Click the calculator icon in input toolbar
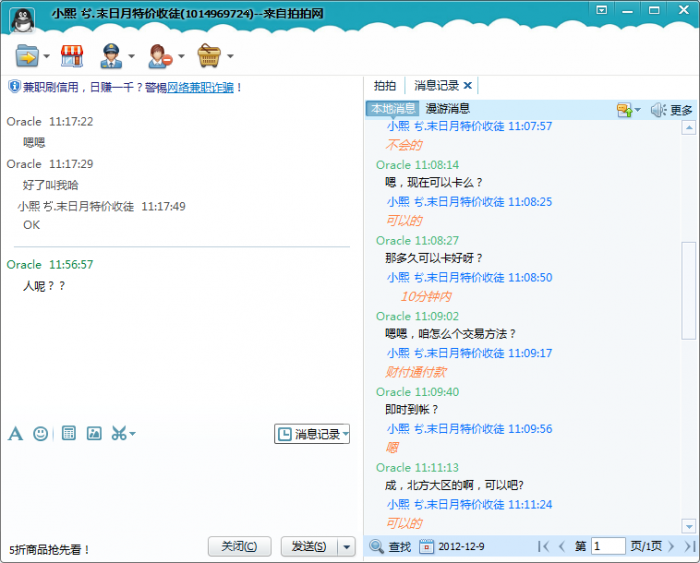The image size is (700, 563). click(x=69, y=433)
